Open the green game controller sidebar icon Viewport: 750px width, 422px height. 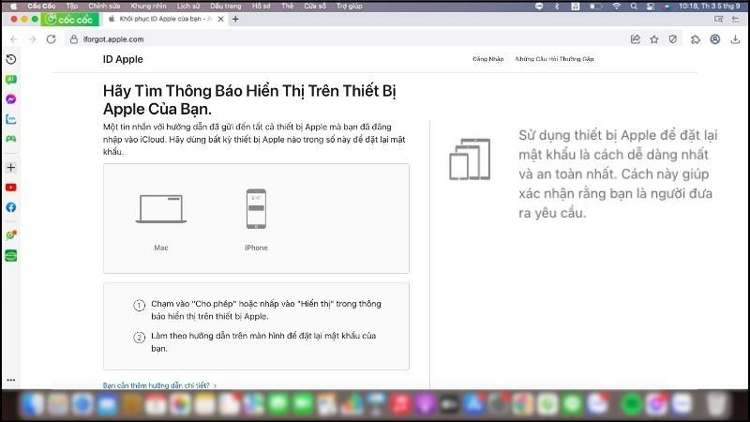[x=11, y=139]
